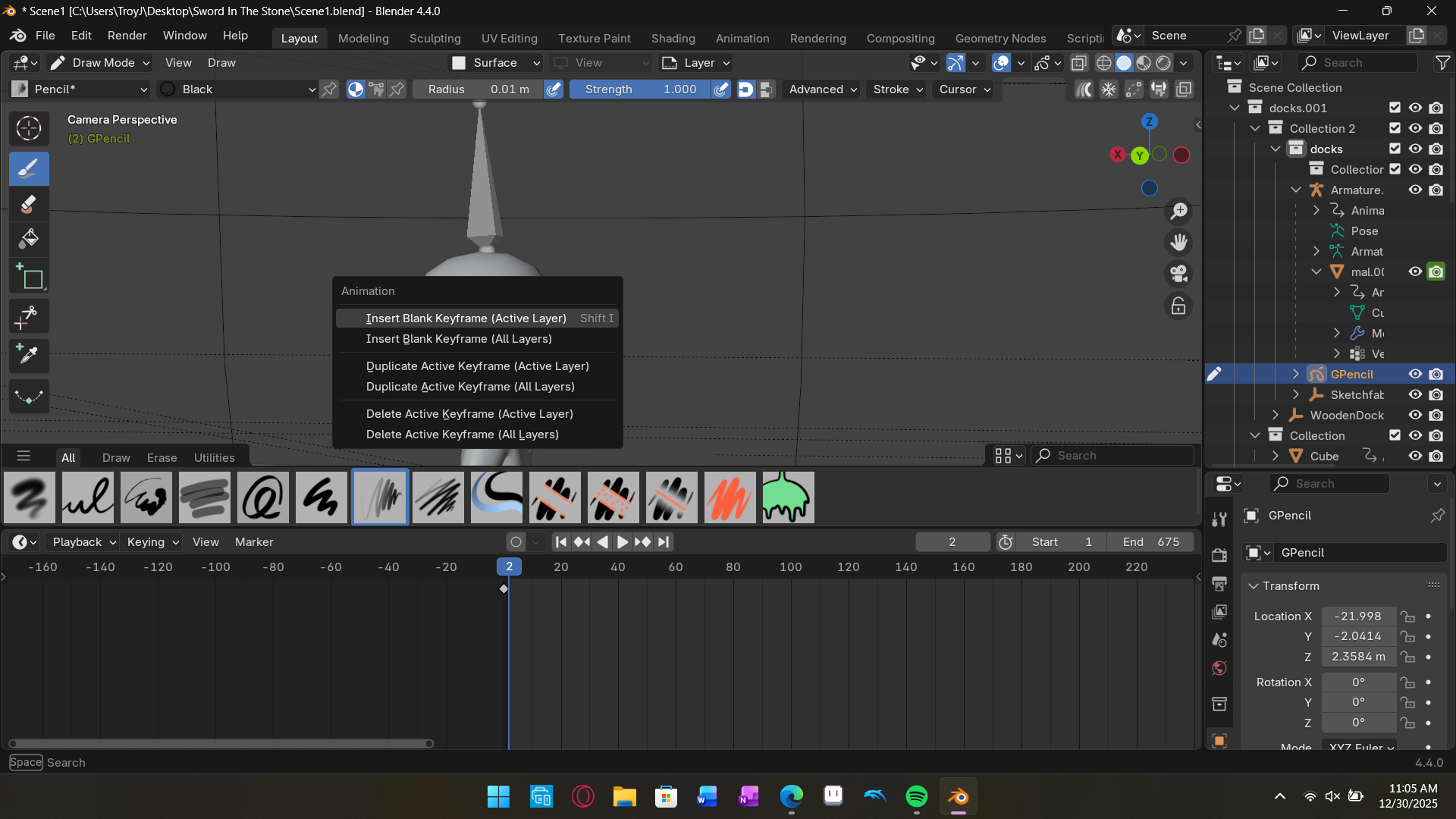
Task: Play animation in reverse
Action: (x=602, y=541)
